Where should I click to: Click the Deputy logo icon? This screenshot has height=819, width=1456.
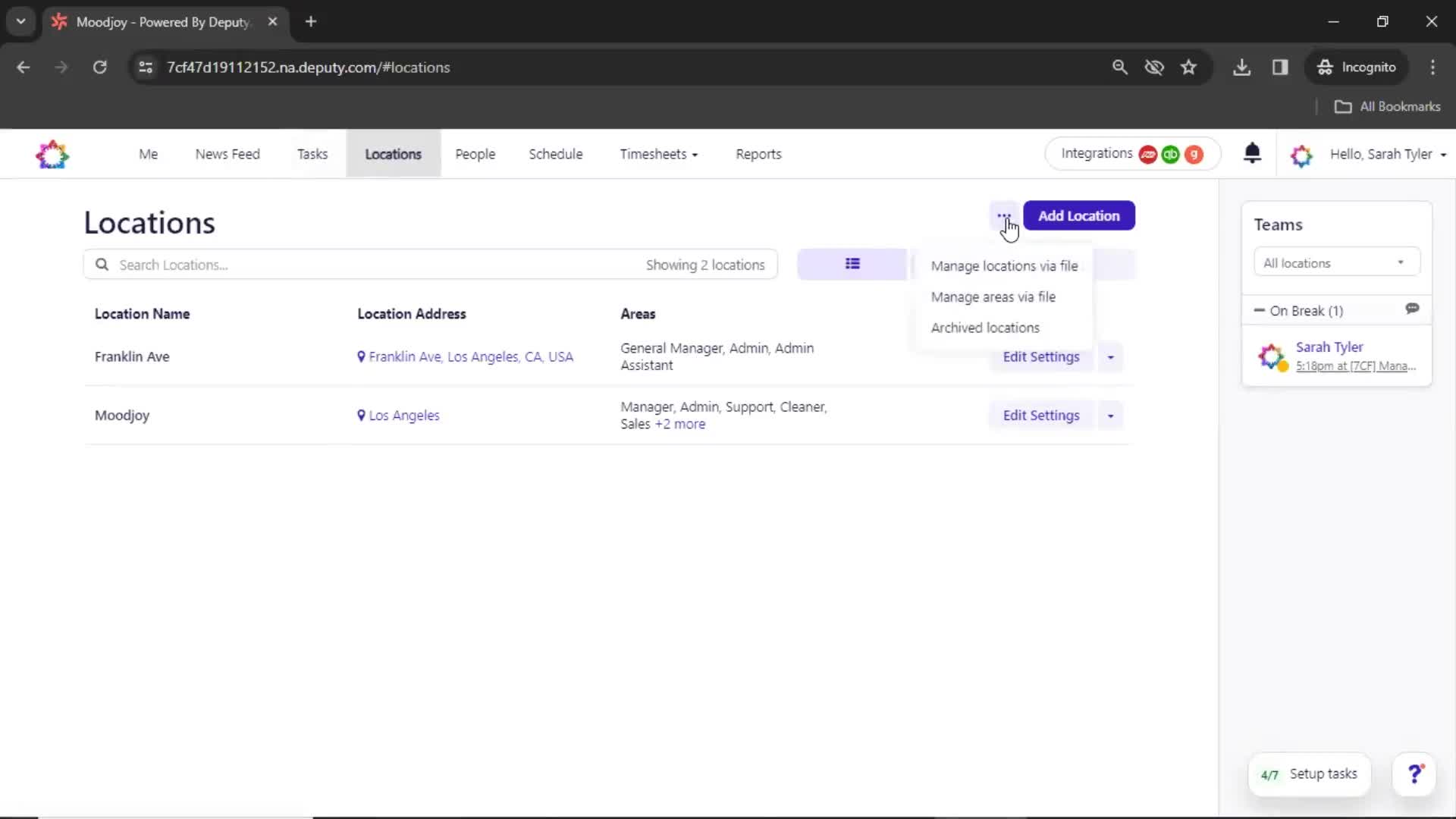point(52,154)
